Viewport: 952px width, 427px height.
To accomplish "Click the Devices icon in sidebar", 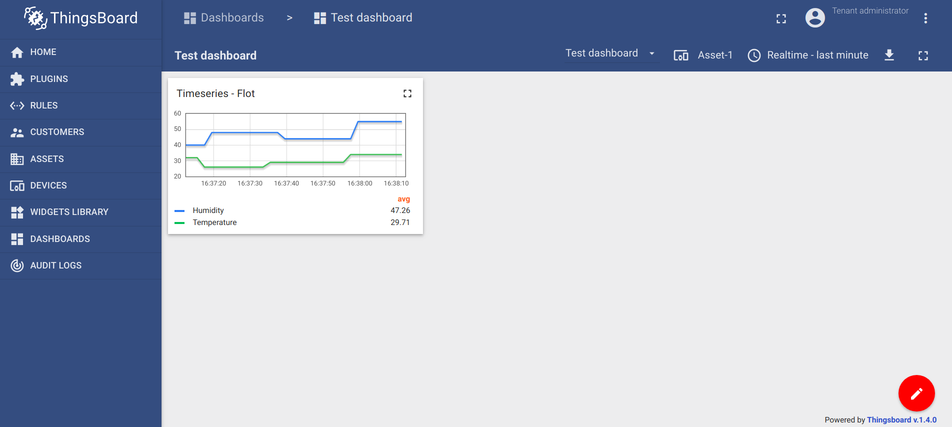I will 17,186.
